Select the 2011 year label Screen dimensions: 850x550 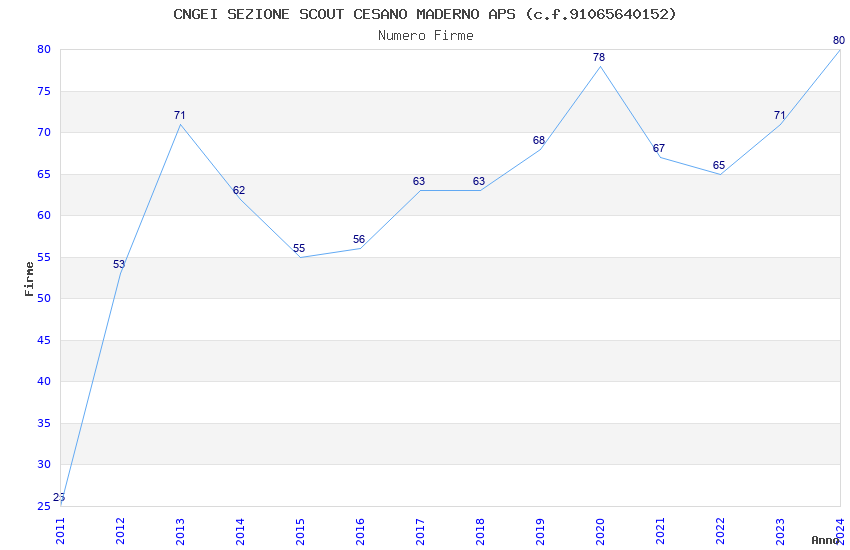click(60, 531)
